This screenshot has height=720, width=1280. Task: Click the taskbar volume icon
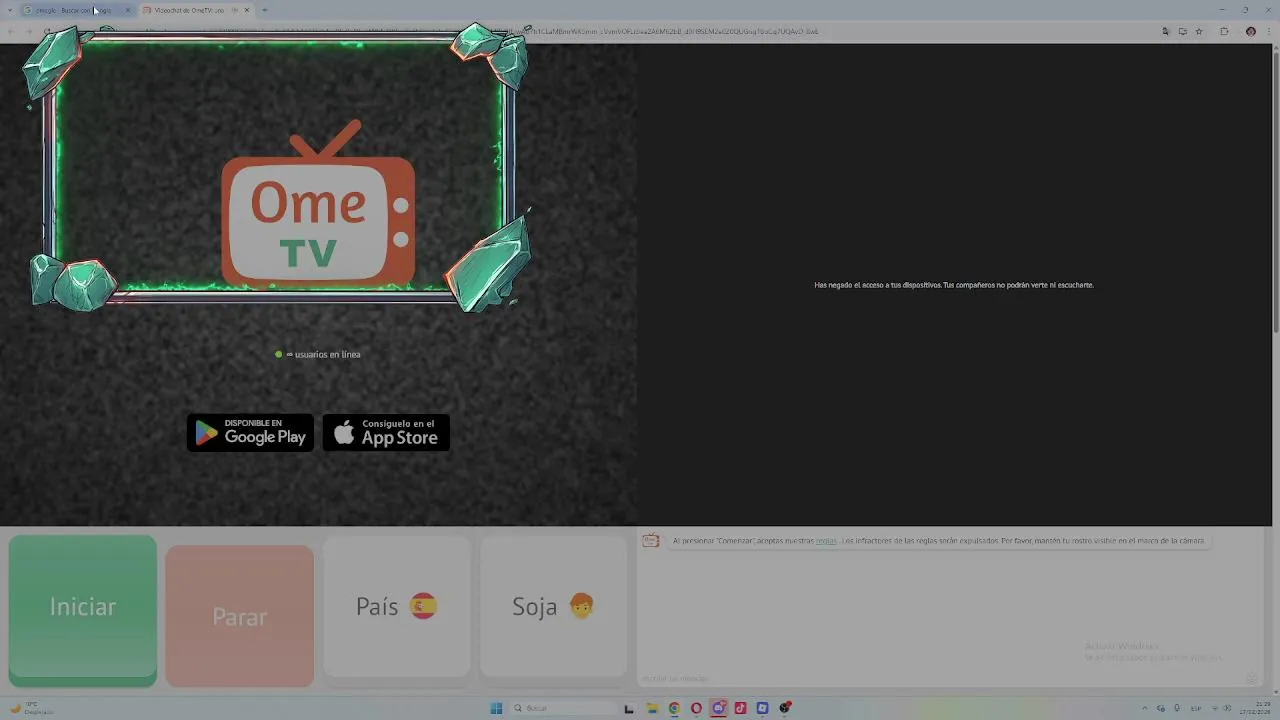[1227, 708]
